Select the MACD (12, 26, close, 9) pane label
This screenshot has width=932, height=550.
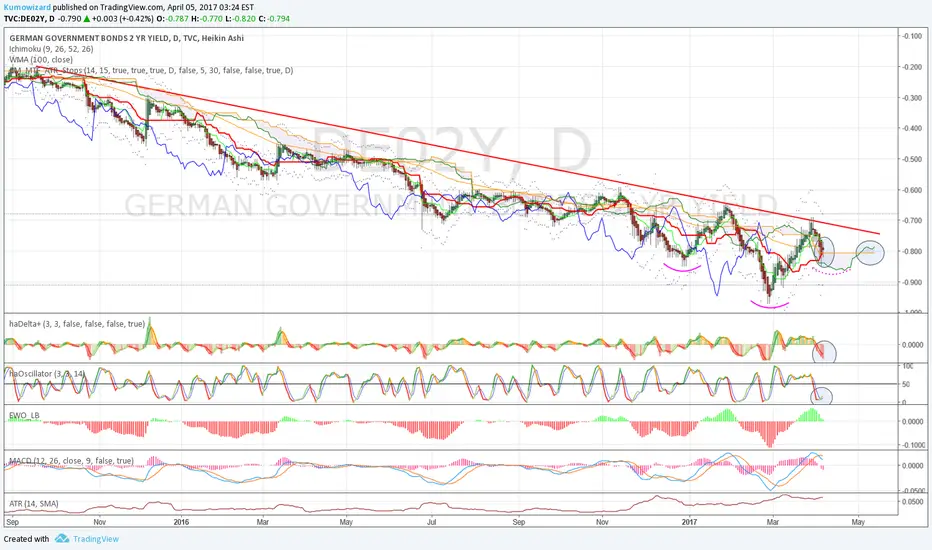[x=71, y=460]
